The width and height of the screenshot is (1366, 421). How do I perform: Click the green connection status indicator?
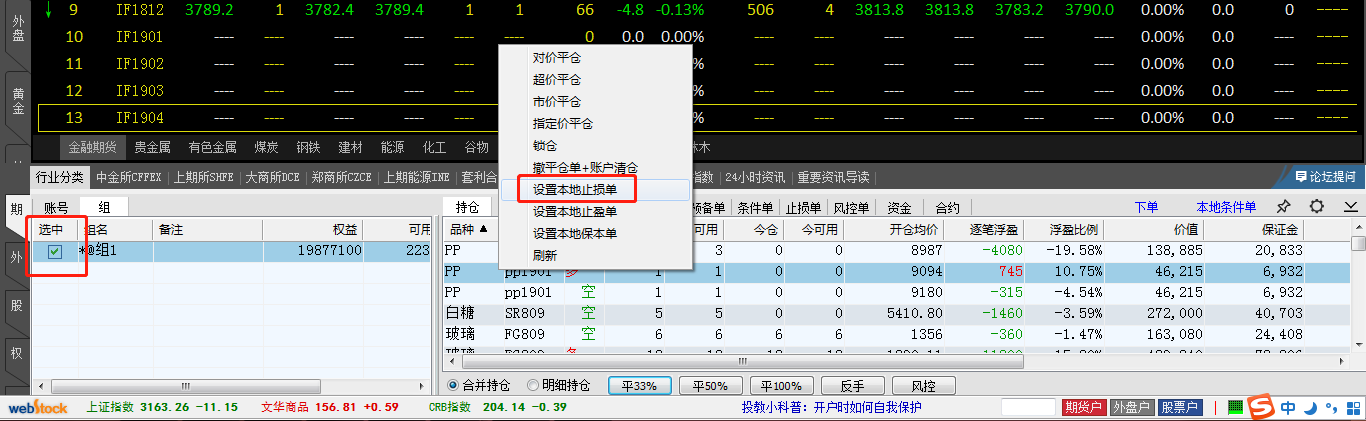click(x=1236, y=408)
